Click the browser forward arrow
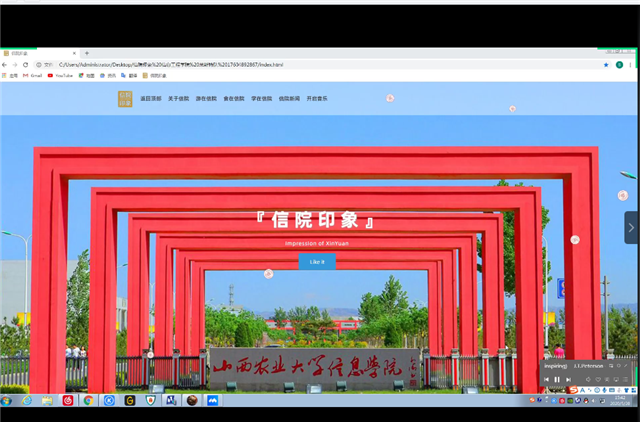Screen dimensions: 640x422 [x=15, y=64]
